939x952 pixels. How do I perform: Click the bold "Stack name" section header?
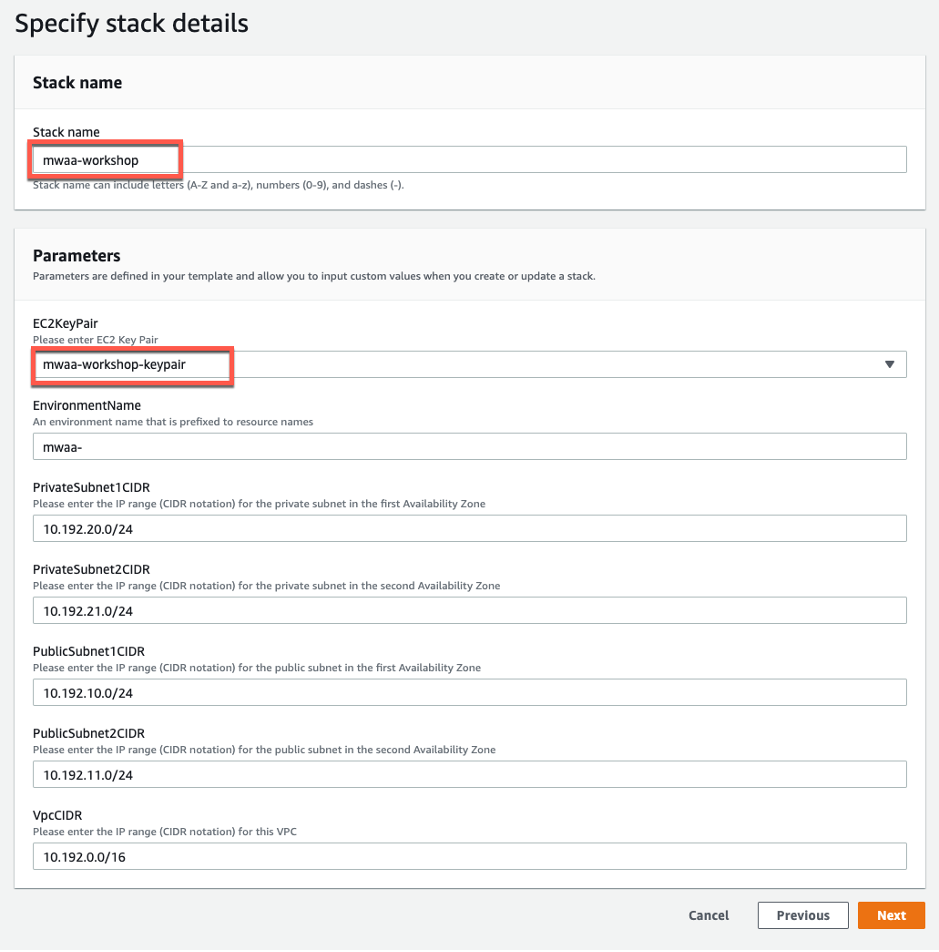(77, 83)
